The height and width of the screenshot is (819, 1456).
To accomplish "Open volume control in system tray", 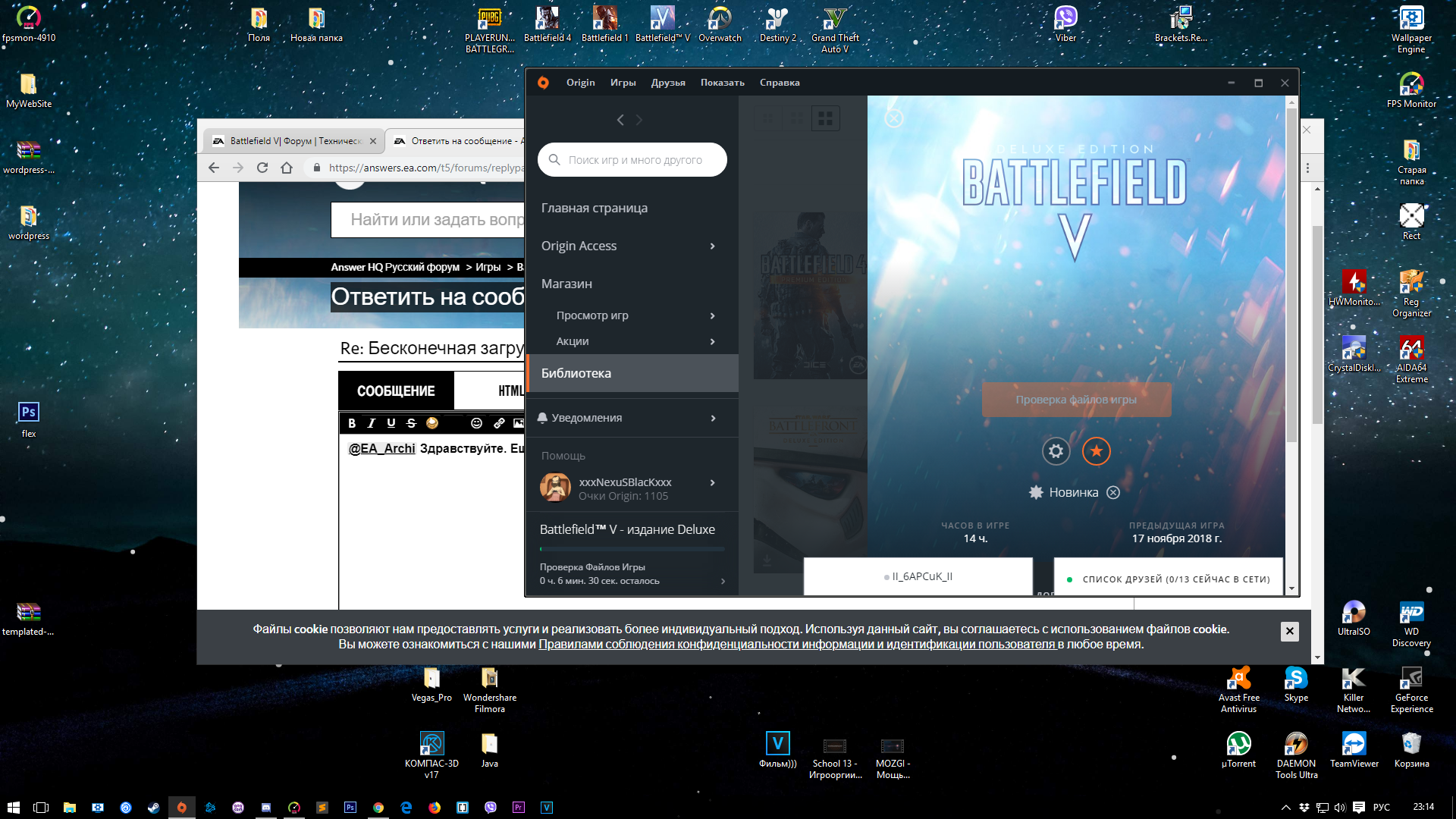I will click(x=1339, y=808).
